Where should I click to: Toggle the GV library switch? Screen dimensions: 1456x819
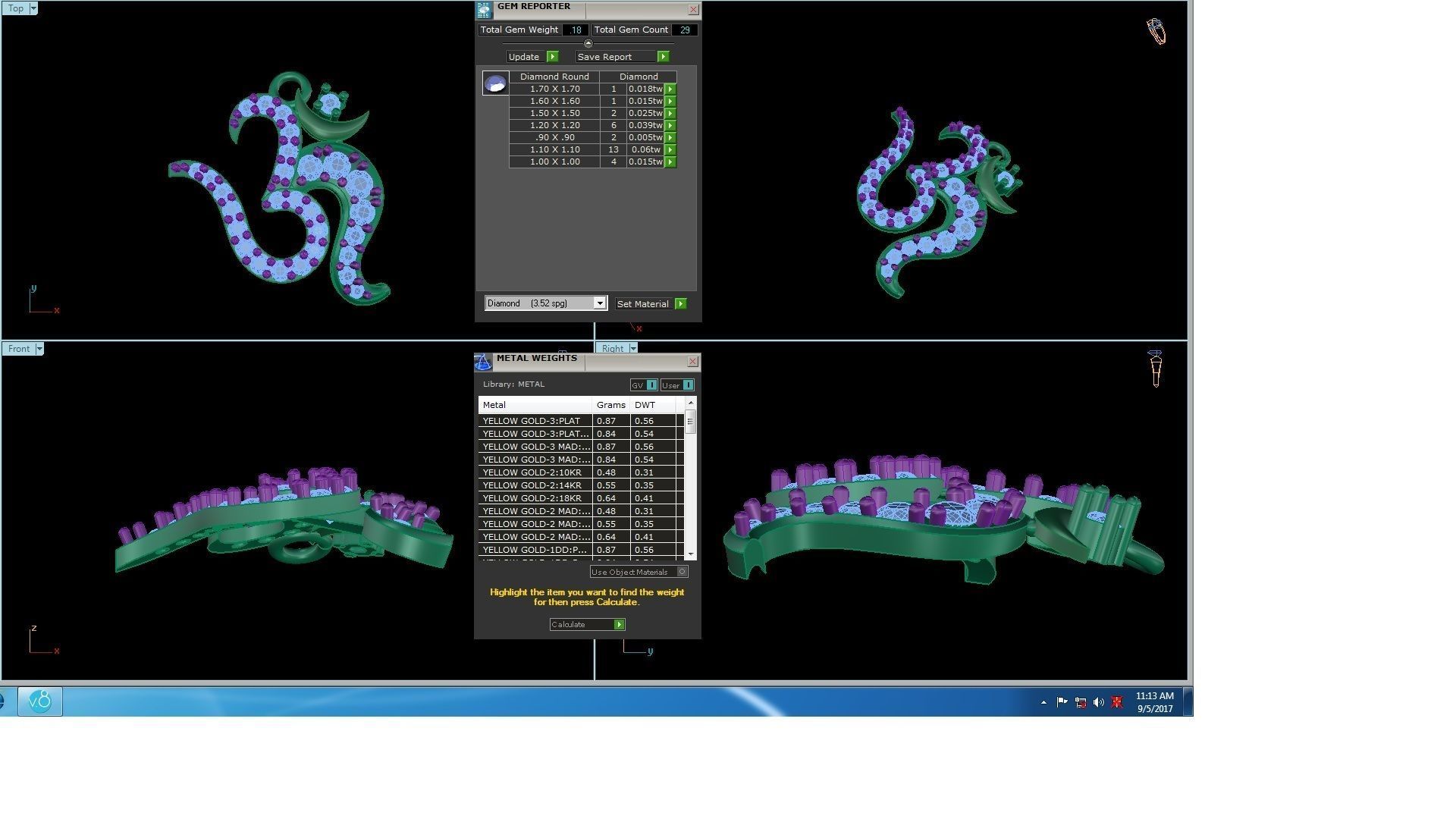[651, 385]
